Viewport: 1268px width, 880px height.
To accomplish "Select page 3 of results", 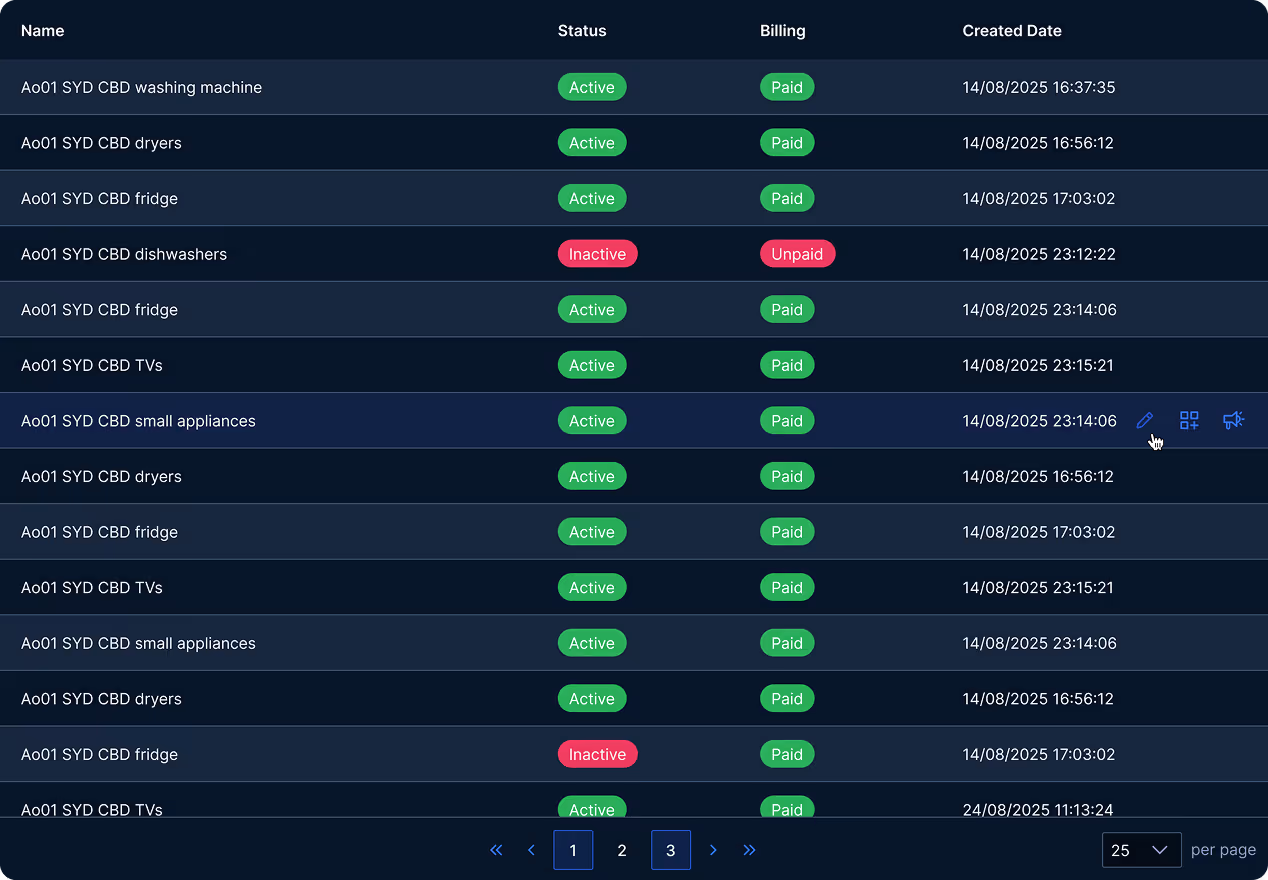I will (671, 850).
